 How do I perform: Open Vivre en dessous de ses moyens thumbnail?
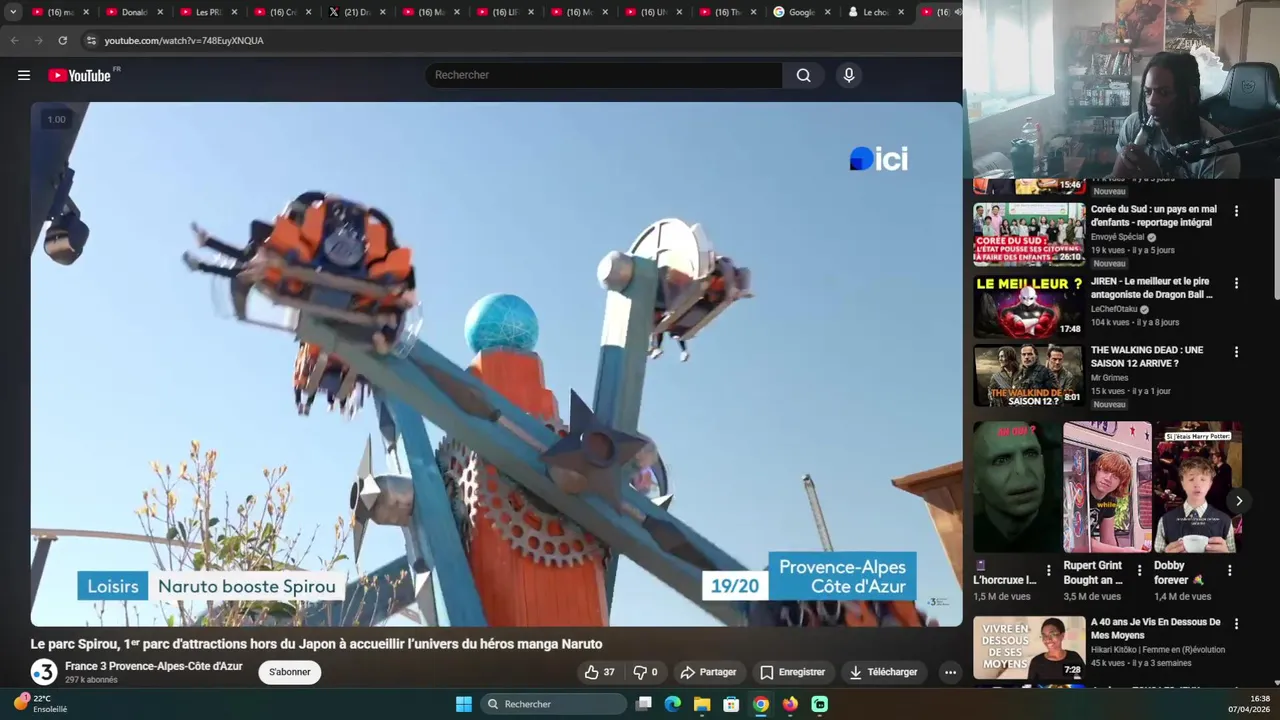point(1029,647)
